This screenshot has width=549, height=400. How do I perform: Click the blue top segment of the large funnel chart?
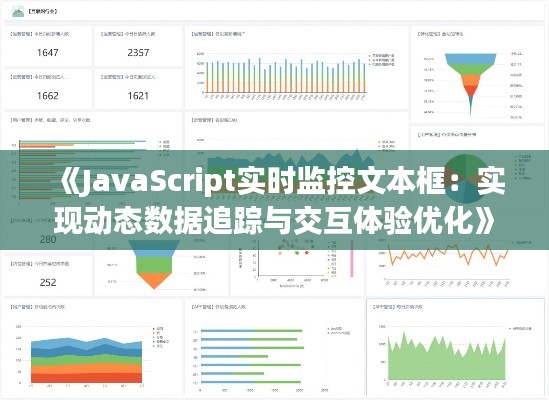(x=471, y=58)
